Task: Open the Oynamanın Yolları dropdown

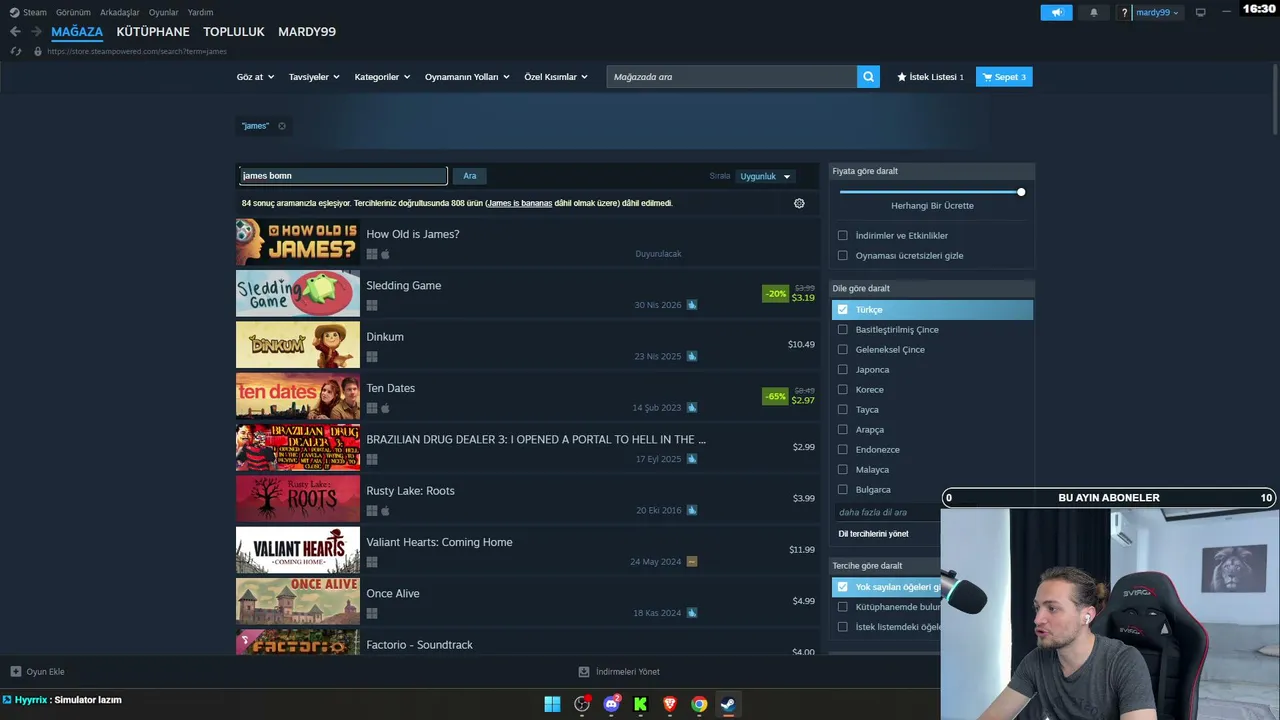Action: pyautogui.click(x=467, y=77)
